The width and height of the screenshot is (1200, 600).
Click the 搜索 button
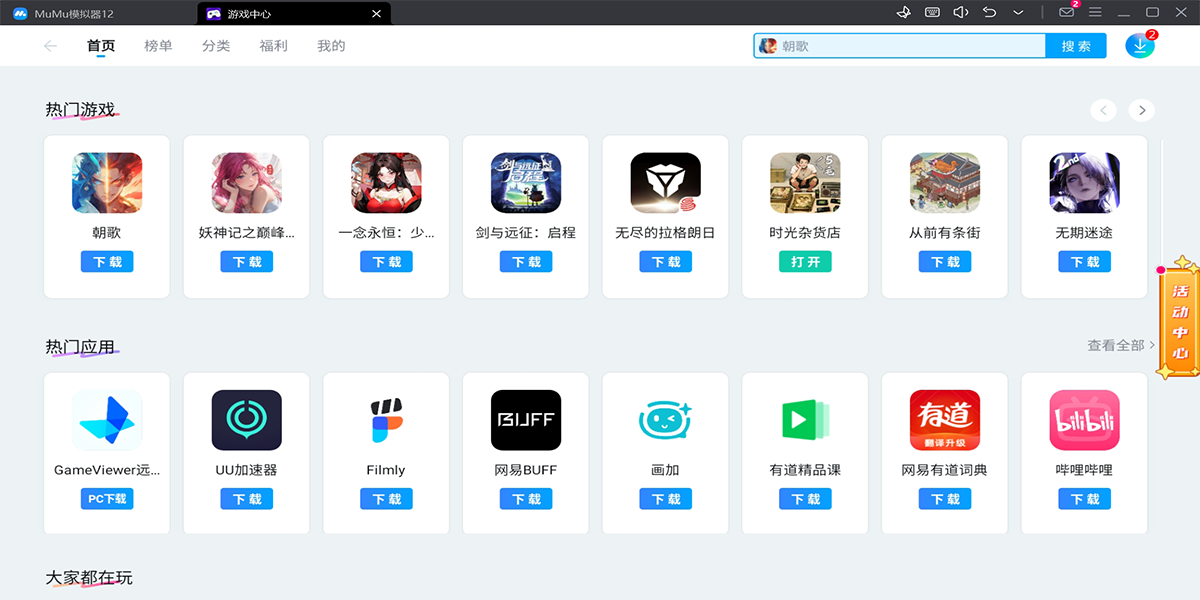pos(1076,46)
